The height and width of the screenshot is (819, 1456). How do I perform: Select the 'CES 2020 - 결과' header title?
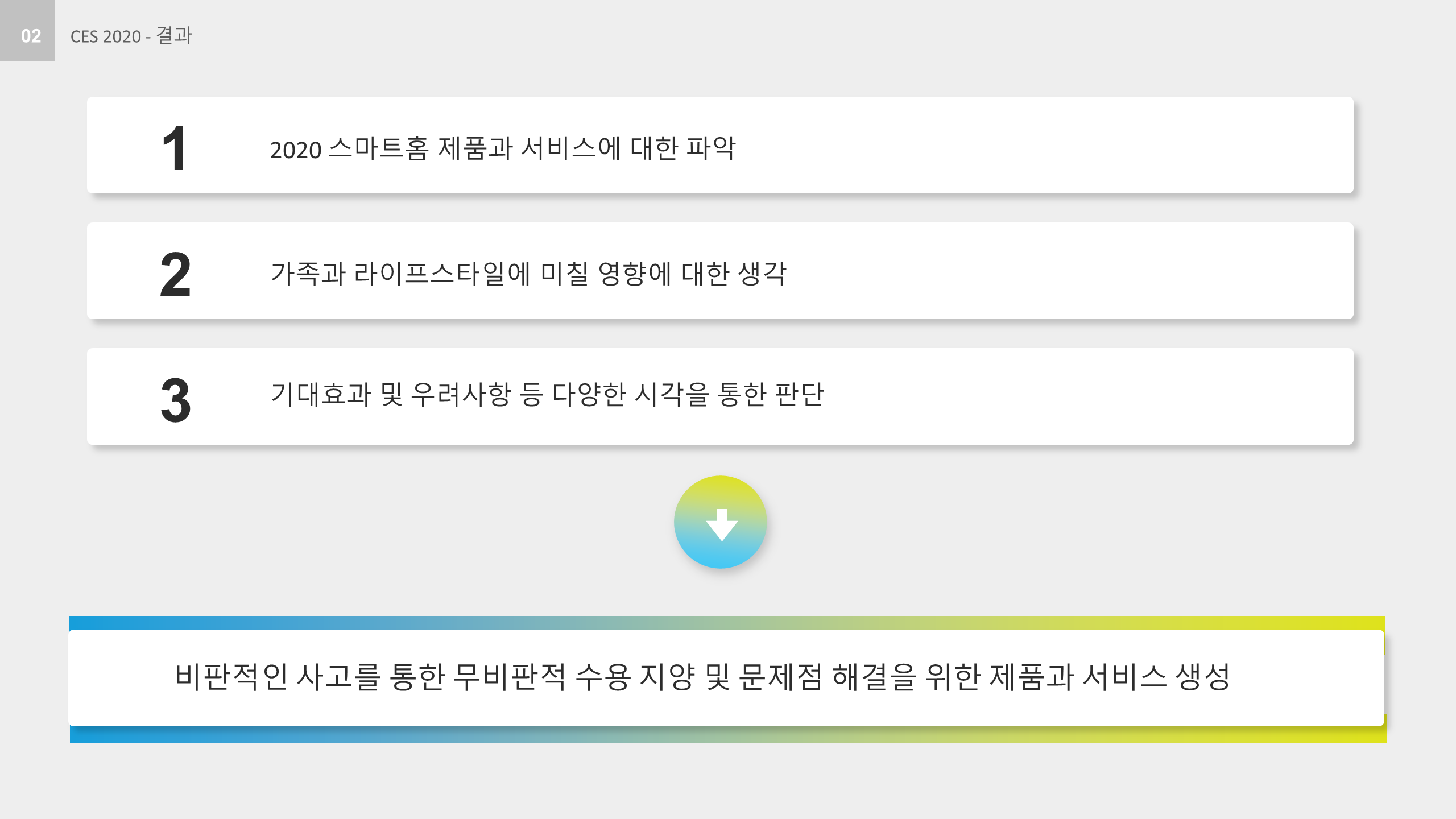[131, 35]
